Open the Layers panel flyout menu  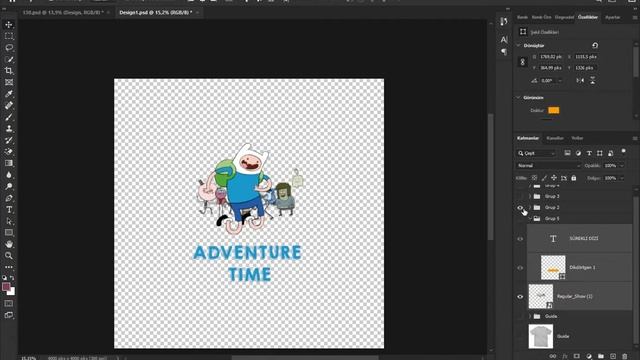635,138
